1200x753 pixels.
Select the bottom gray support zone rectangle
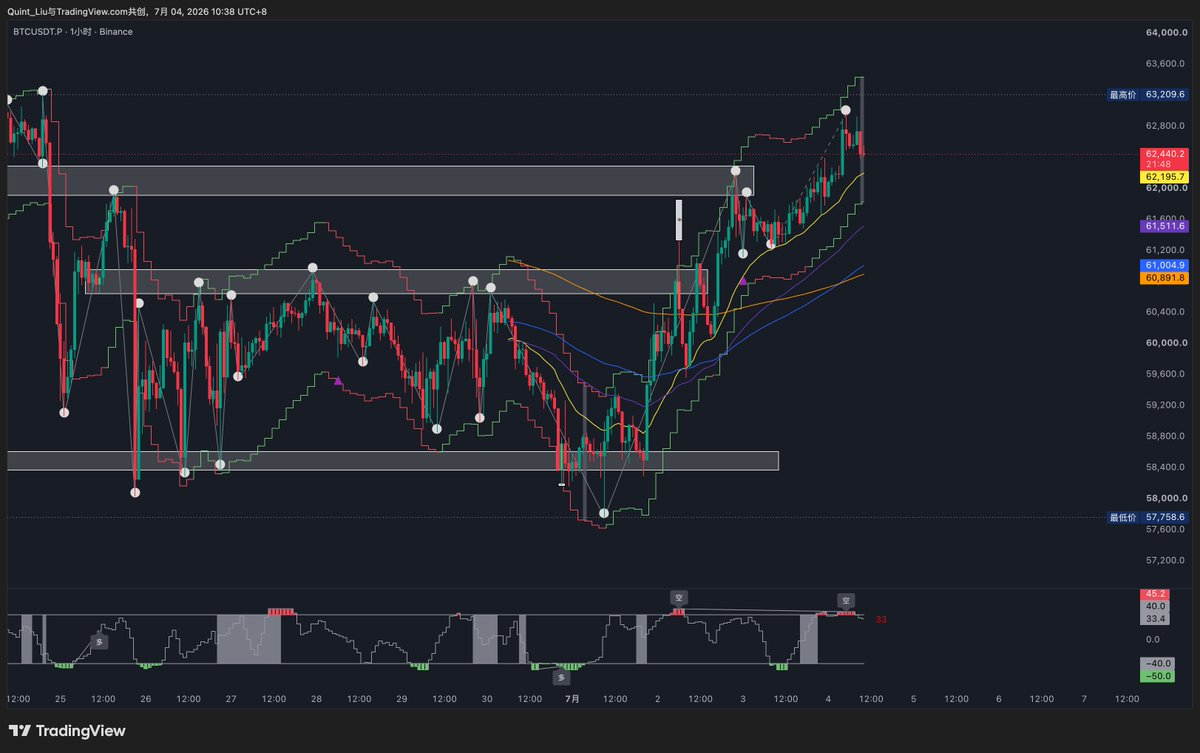(x=392, y=460)
